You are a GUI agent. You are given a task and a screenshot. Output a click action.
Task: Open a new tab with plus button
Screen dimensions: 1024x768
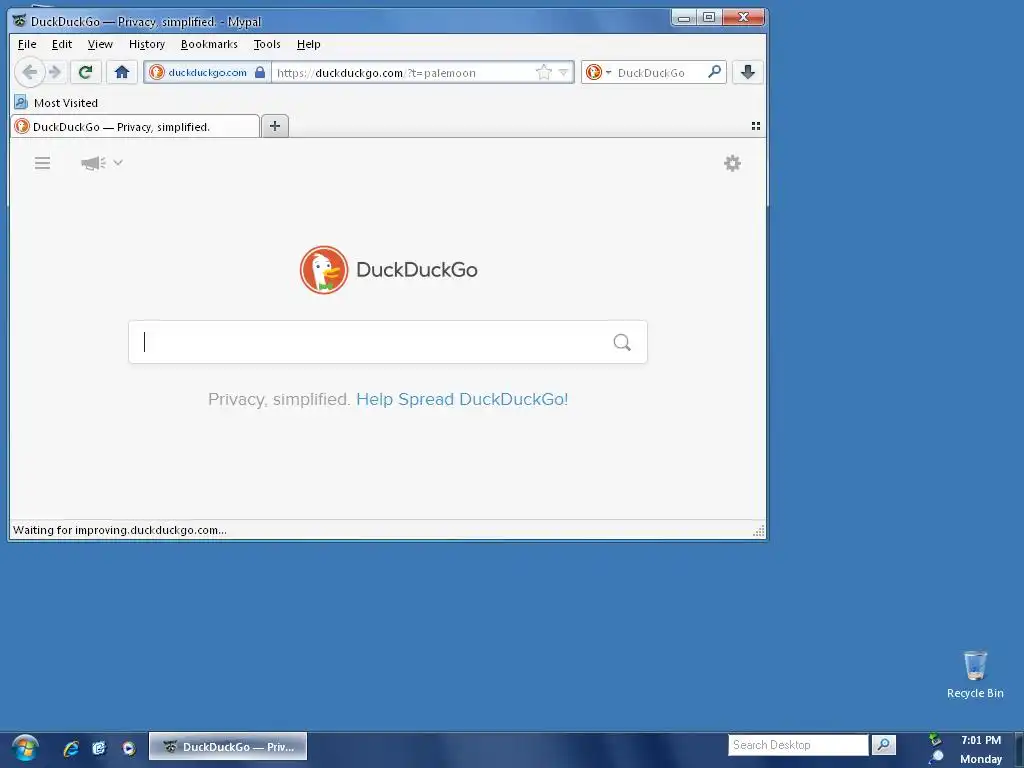(275, 126)
